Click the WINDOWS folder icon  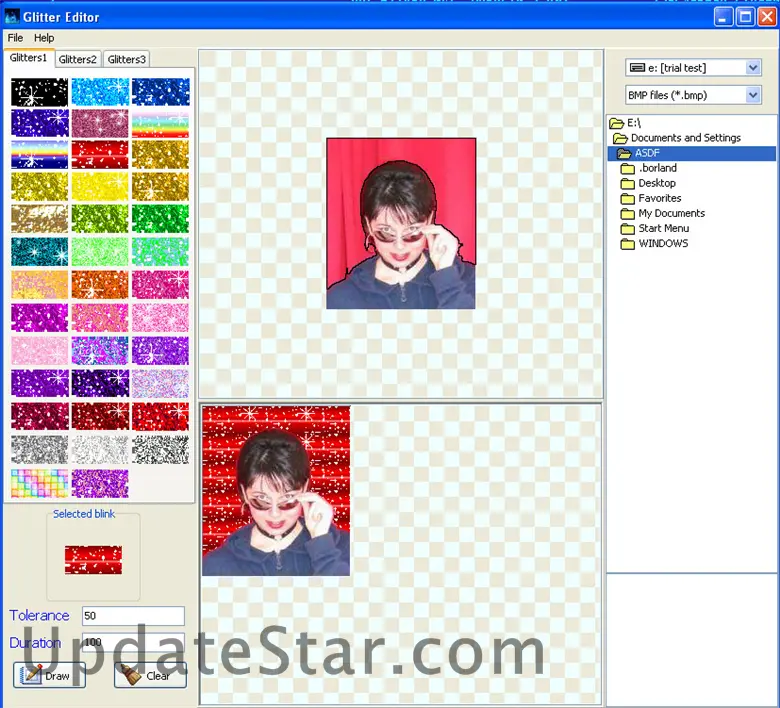point(628,244)
